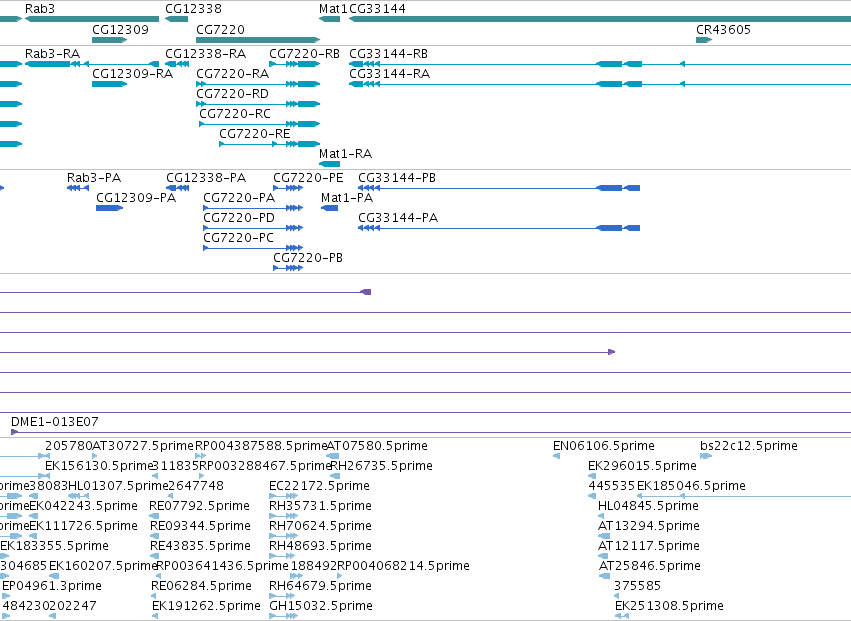Viewport: 851px width, 621px height.
Task: Open the RH48693.5prime EST label
Action: click(x=321, y=546)
